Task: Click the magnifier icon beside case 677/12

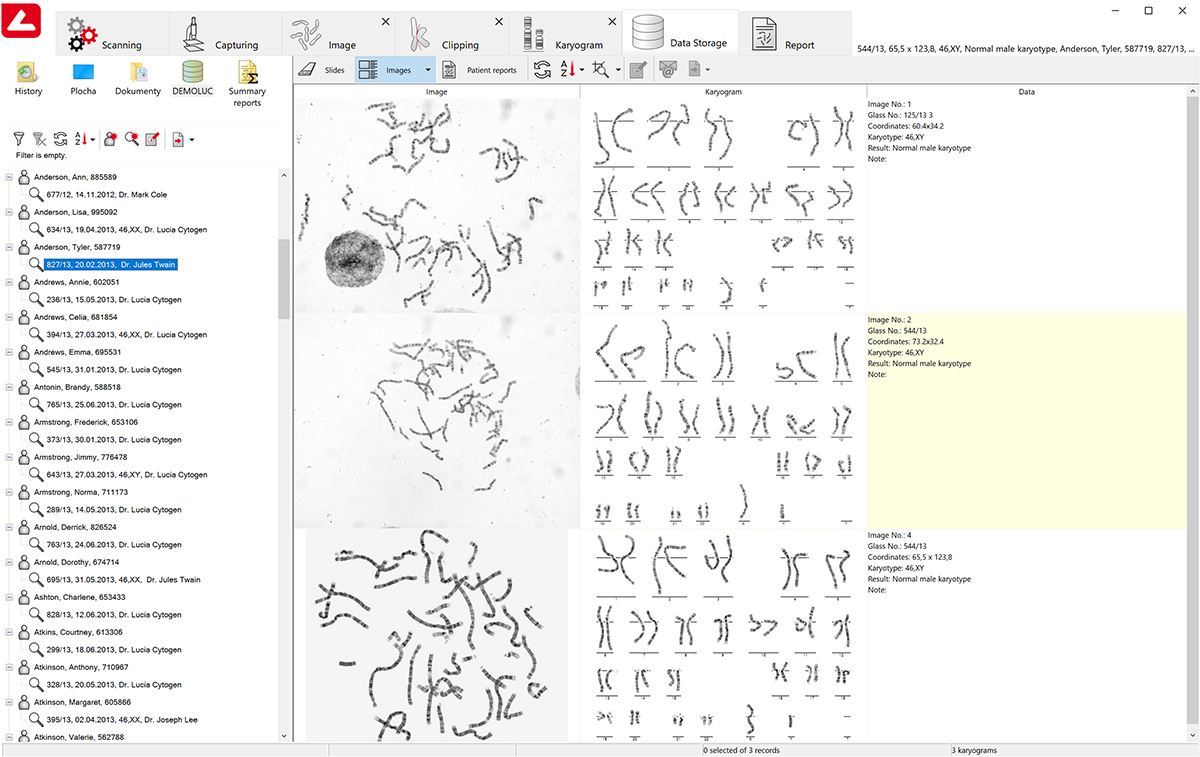Action: pos(35,194)
